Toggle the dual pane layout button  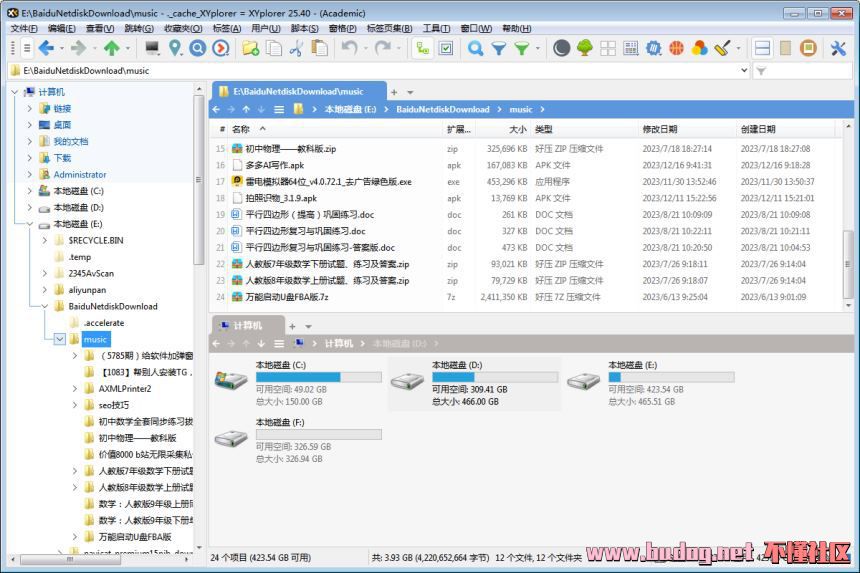click(x=762, y=48)
